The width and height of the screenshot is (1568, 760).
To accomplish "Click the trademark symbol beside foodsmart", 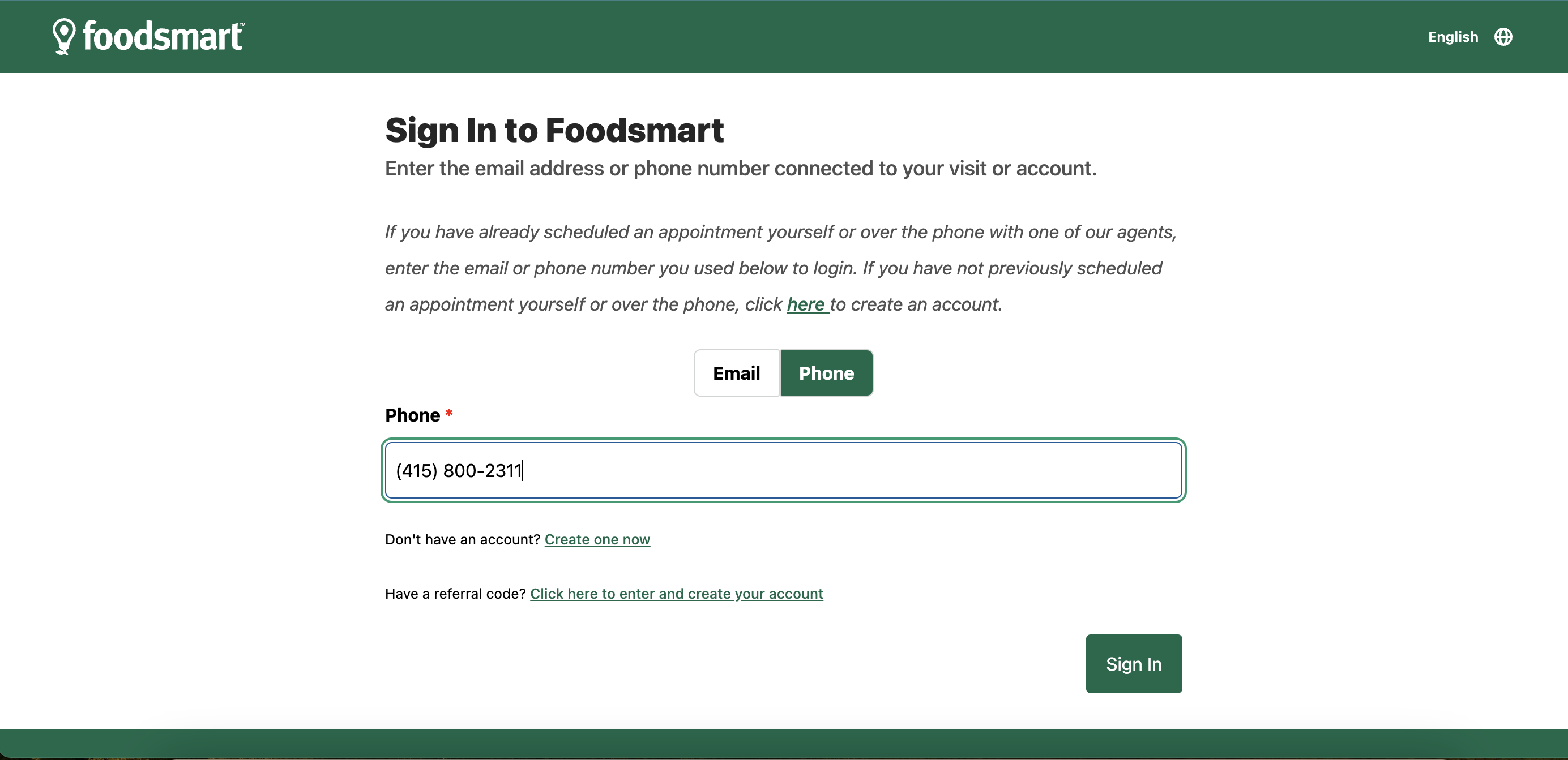I will pyautogui.click(x=242, y=25).
